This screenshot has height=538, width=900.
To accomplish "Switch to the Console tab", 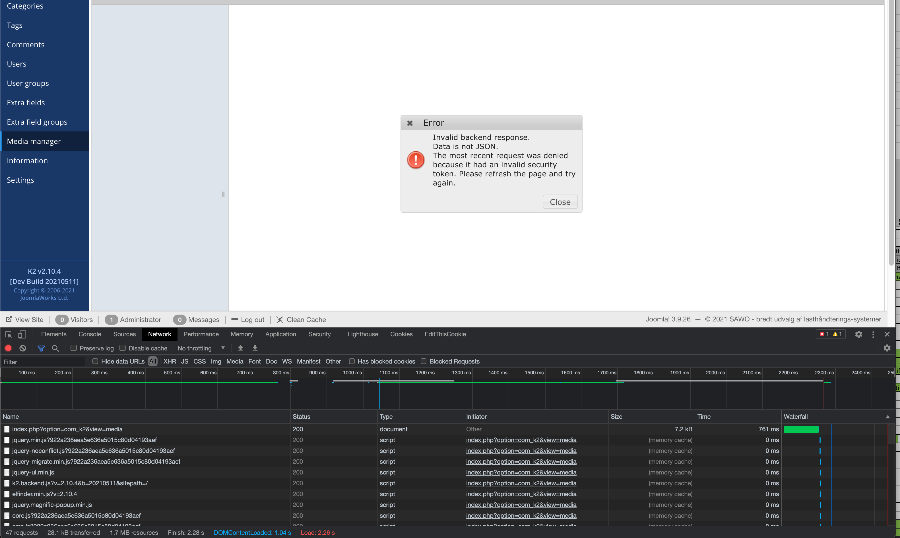I will 90,334.
